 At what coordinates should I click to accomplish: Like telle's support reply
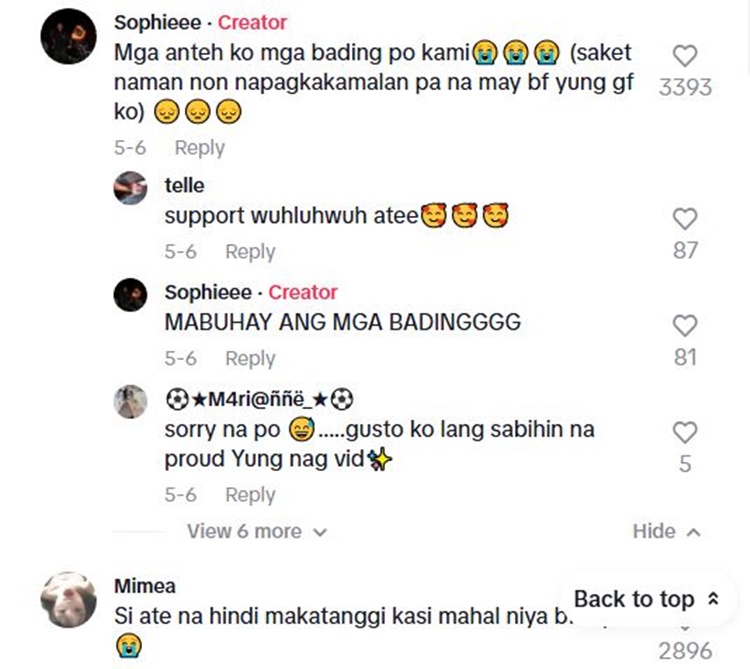coord(685,219)
